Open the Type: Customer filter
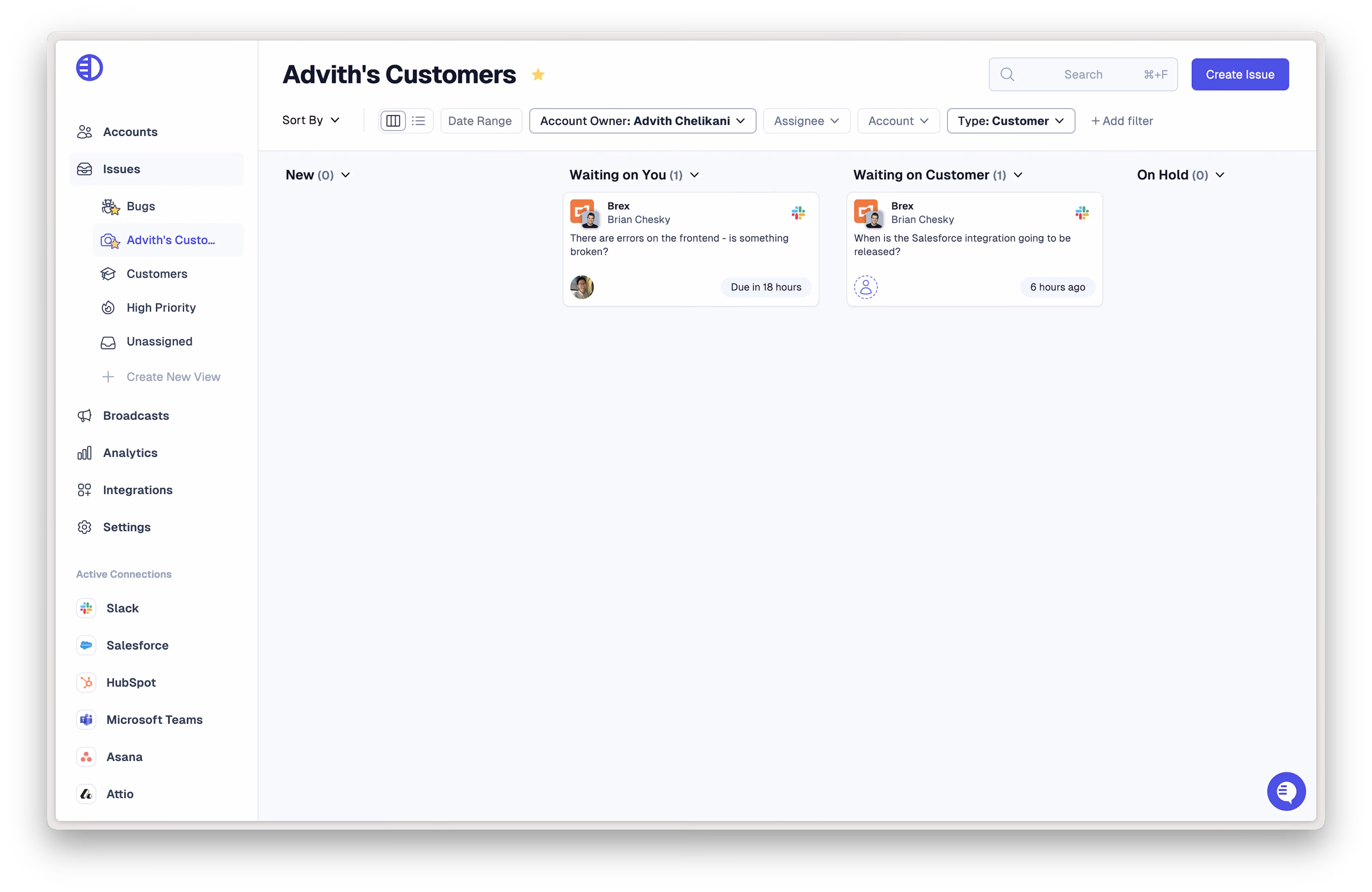The height and width of the screenshot is (892, 1372). [1011, 121]
